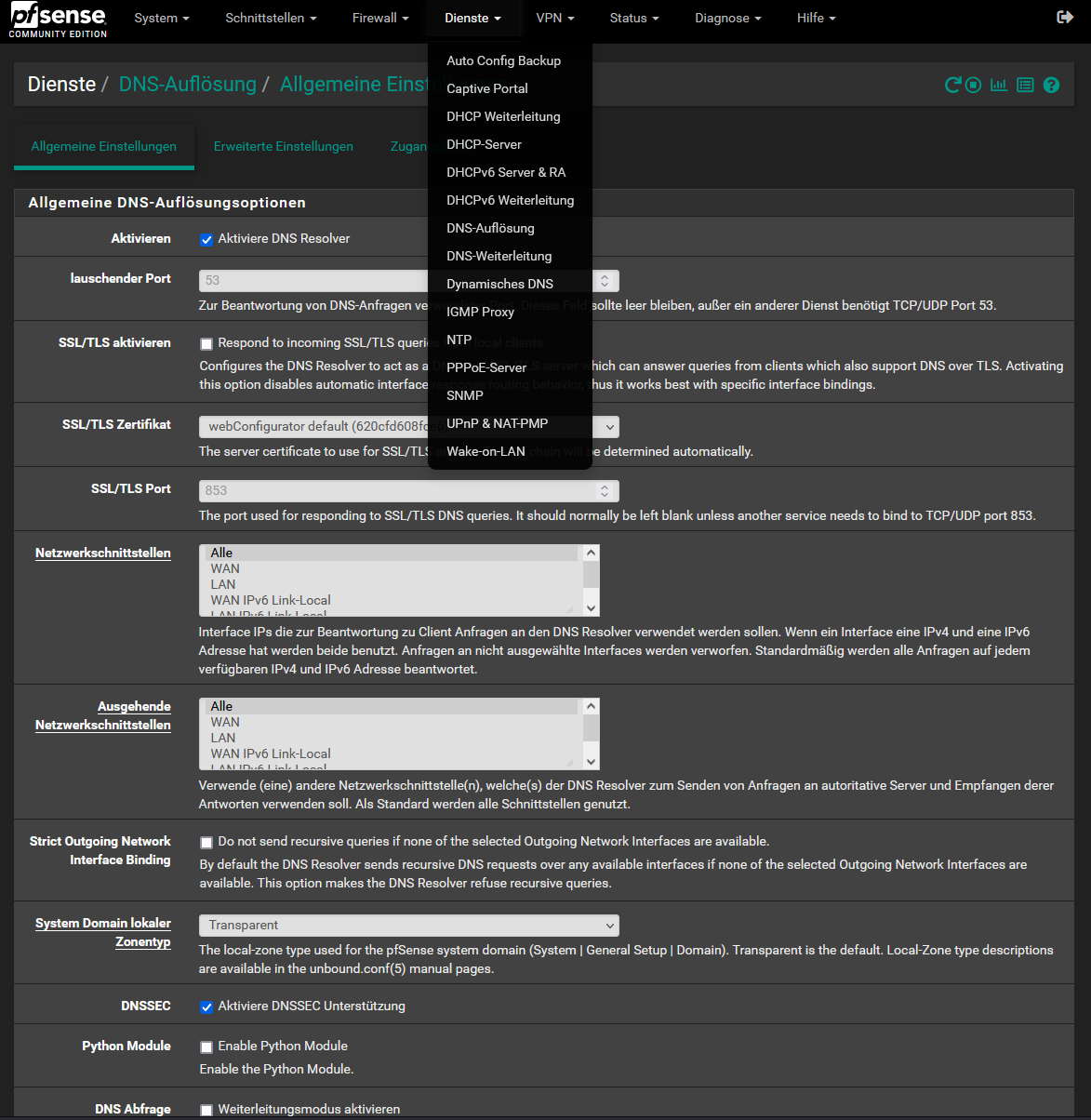Click the pfSense Community Edition logo
1091x1120 pixels.
click(x=59, y=20)
